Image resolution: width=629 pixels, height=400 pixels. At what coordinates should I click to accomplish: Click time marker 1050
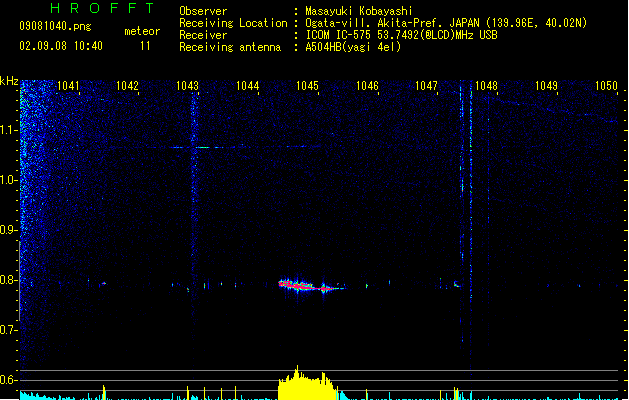[606, 86]
